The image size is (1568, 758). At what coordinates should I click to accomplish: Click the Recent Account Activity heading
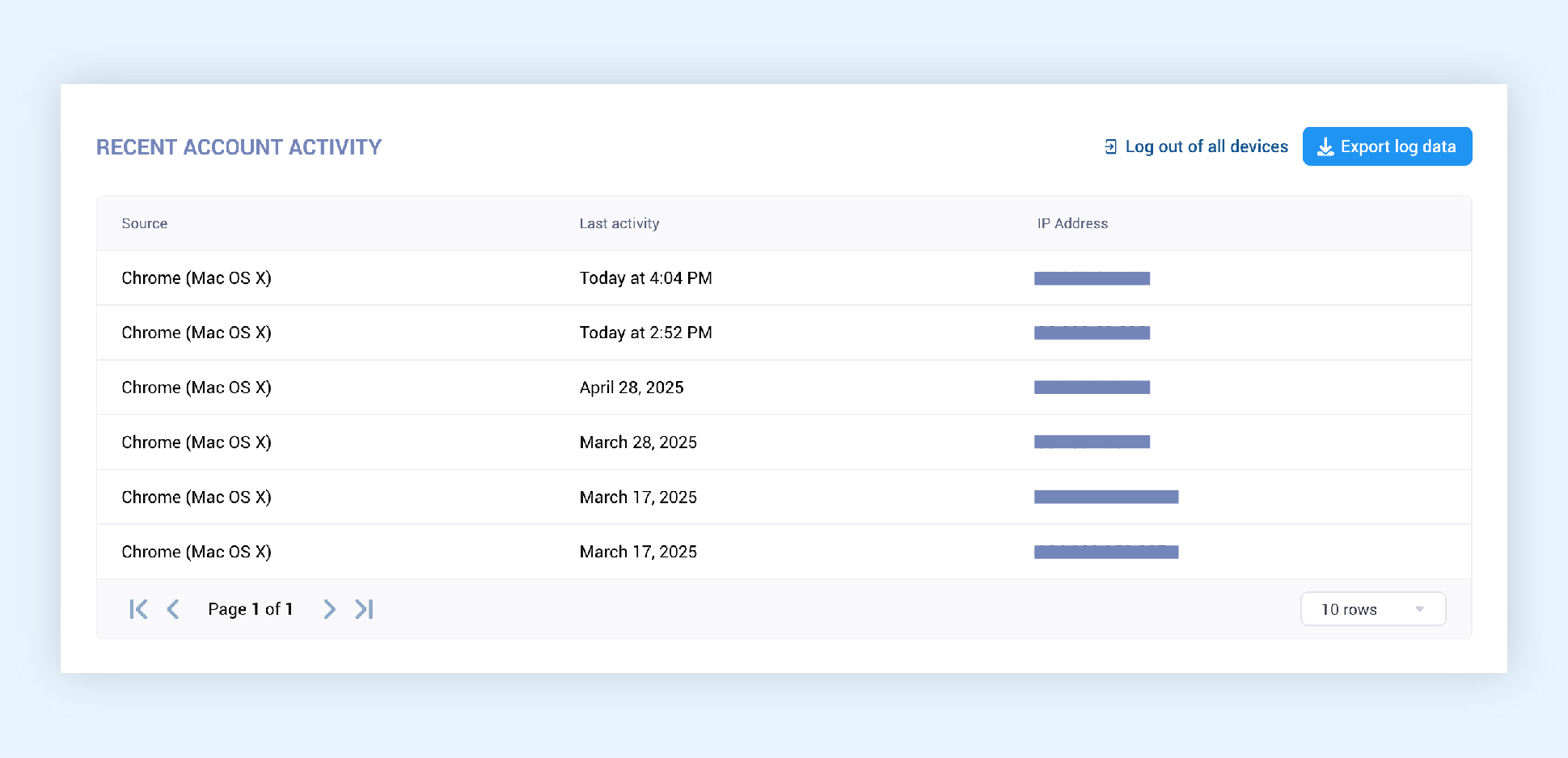(239, 147)
